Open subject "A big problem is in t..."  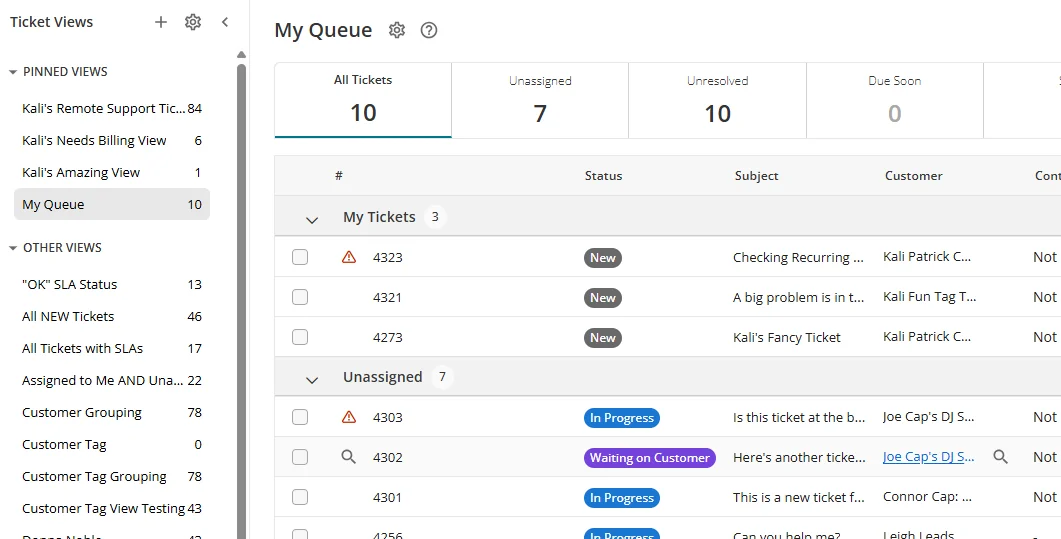[x=798, y=298]
